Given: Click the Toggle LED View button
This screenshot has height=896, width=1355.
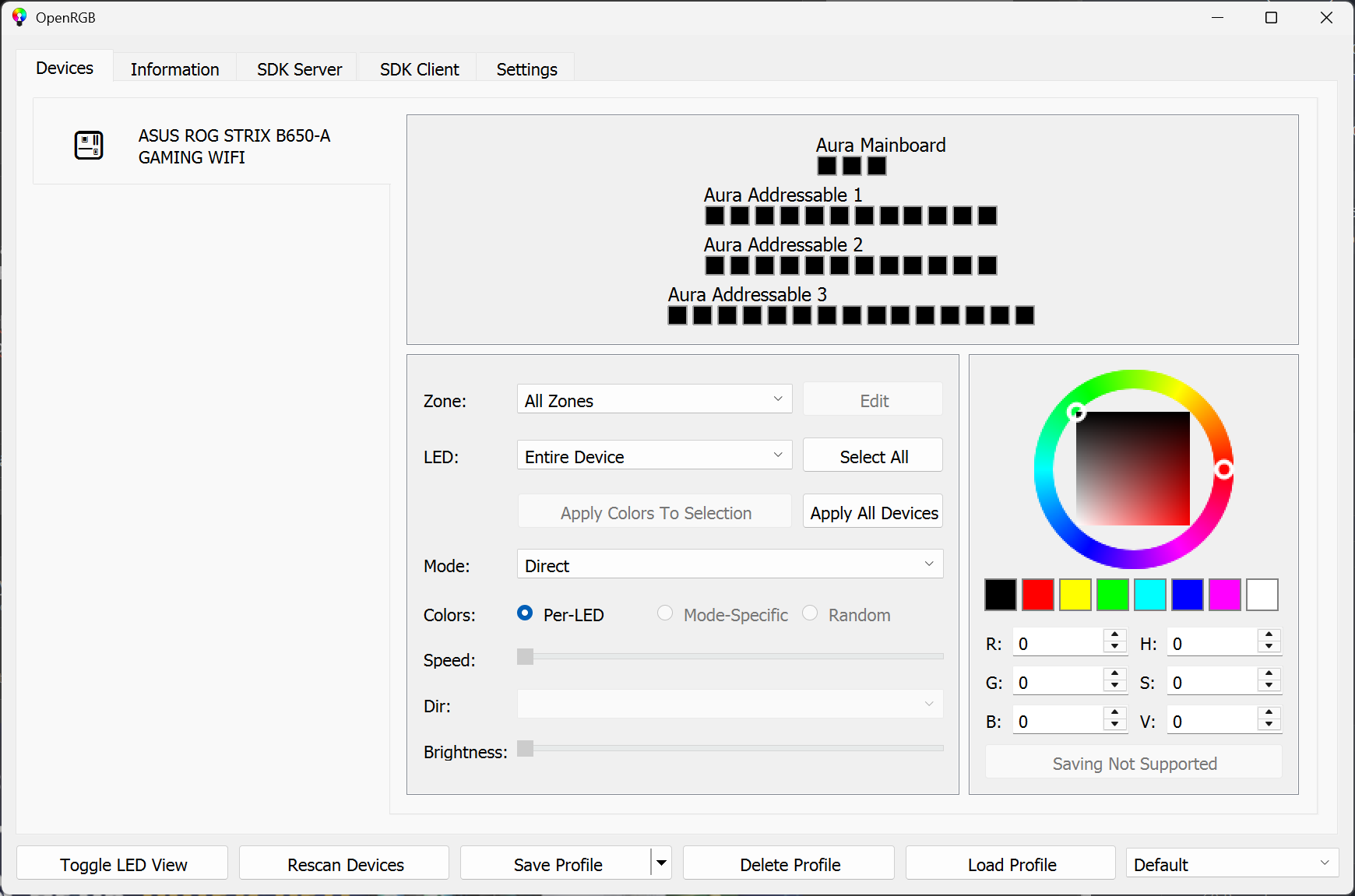Looking at the screenshot, I should pyautogui.click(x=123, y=863).
